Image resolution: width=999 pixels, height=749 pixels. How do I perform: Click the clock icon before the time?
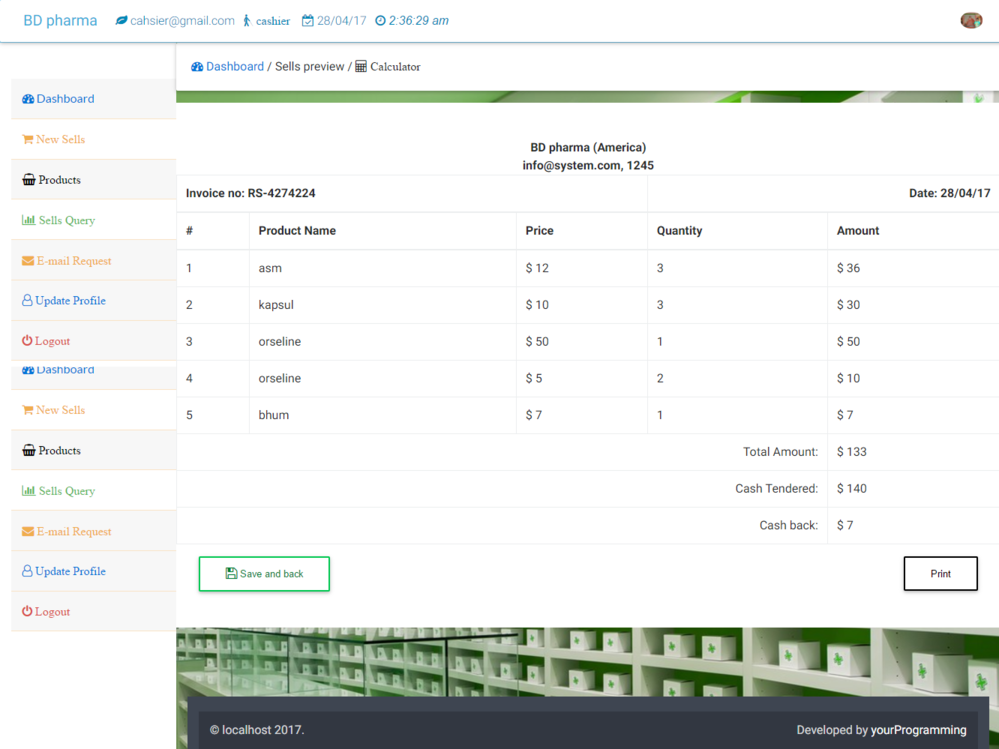pos(380,21)
